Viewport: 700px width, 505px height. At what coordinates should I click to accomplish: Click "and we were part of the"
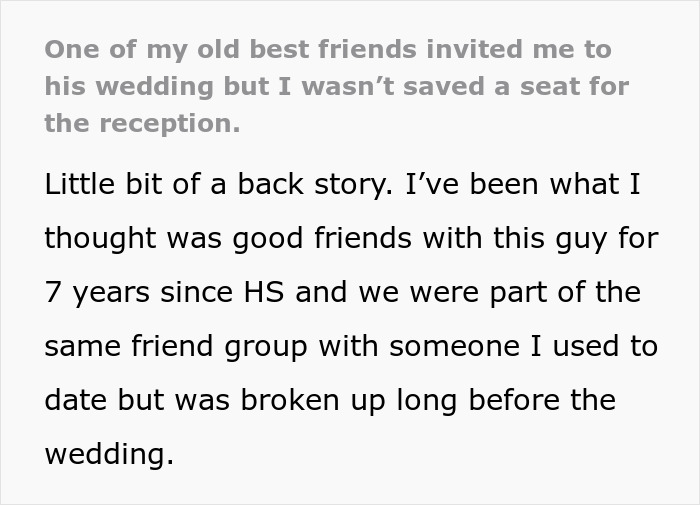(x=468, y=292)
